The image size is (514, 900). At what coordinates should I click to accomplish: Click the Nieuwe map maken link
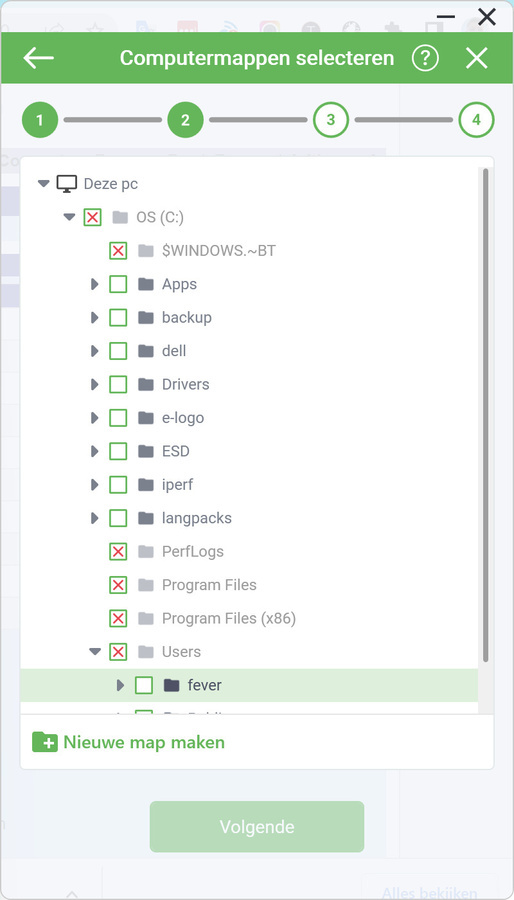[x=144, y=742]
